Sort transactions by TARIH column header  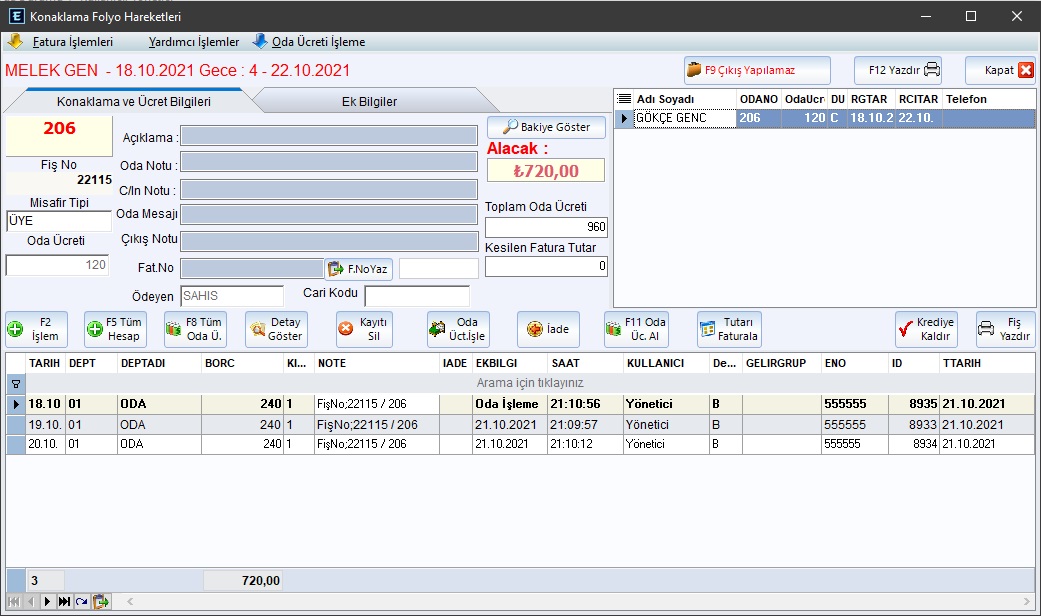[x=44, y=363]
